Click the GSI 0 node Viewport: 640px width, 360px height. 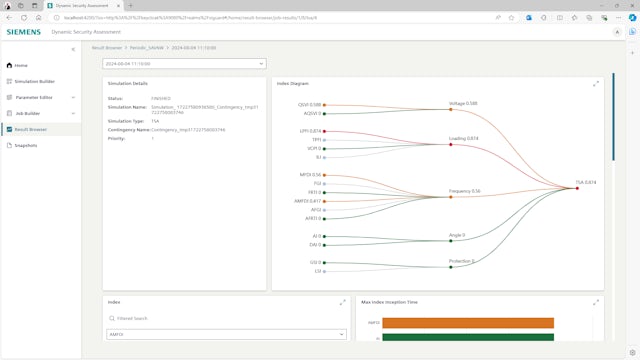[324, 263]
